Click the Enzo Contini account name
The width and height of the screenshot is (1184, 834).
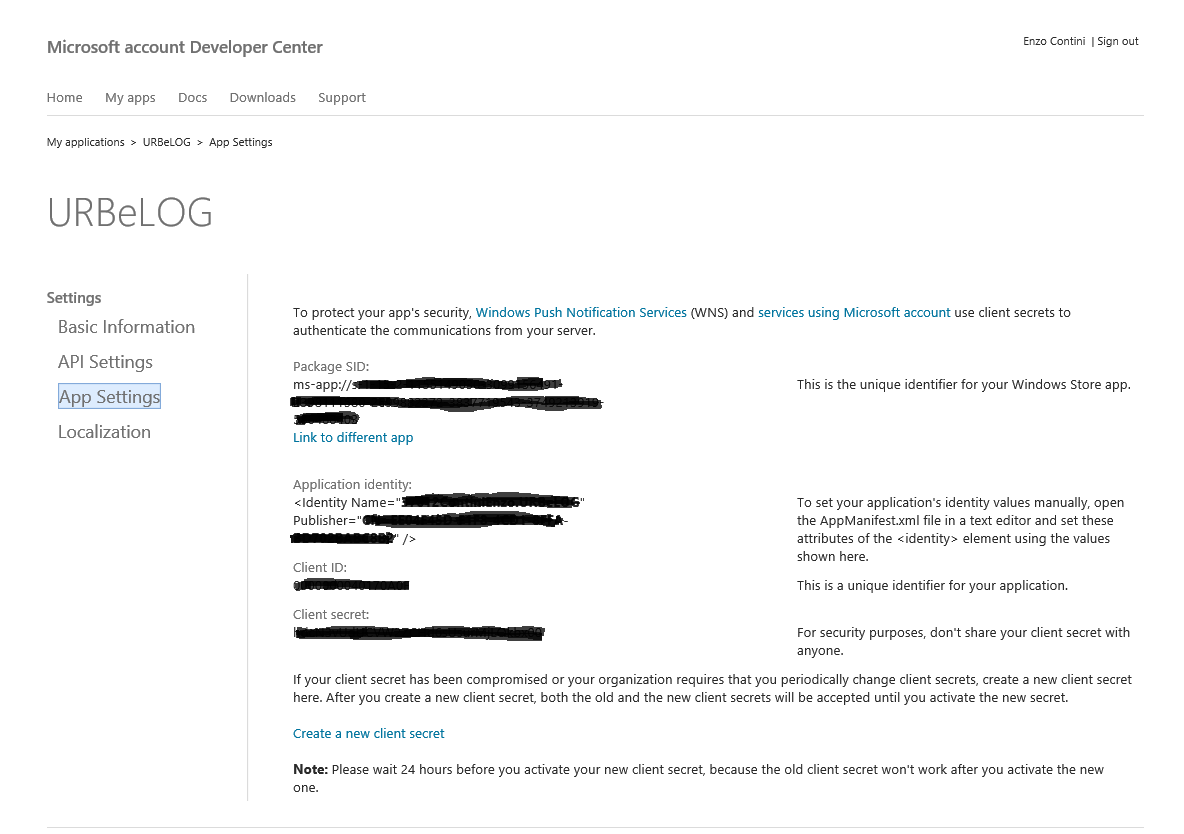(x=1053, y=41)
